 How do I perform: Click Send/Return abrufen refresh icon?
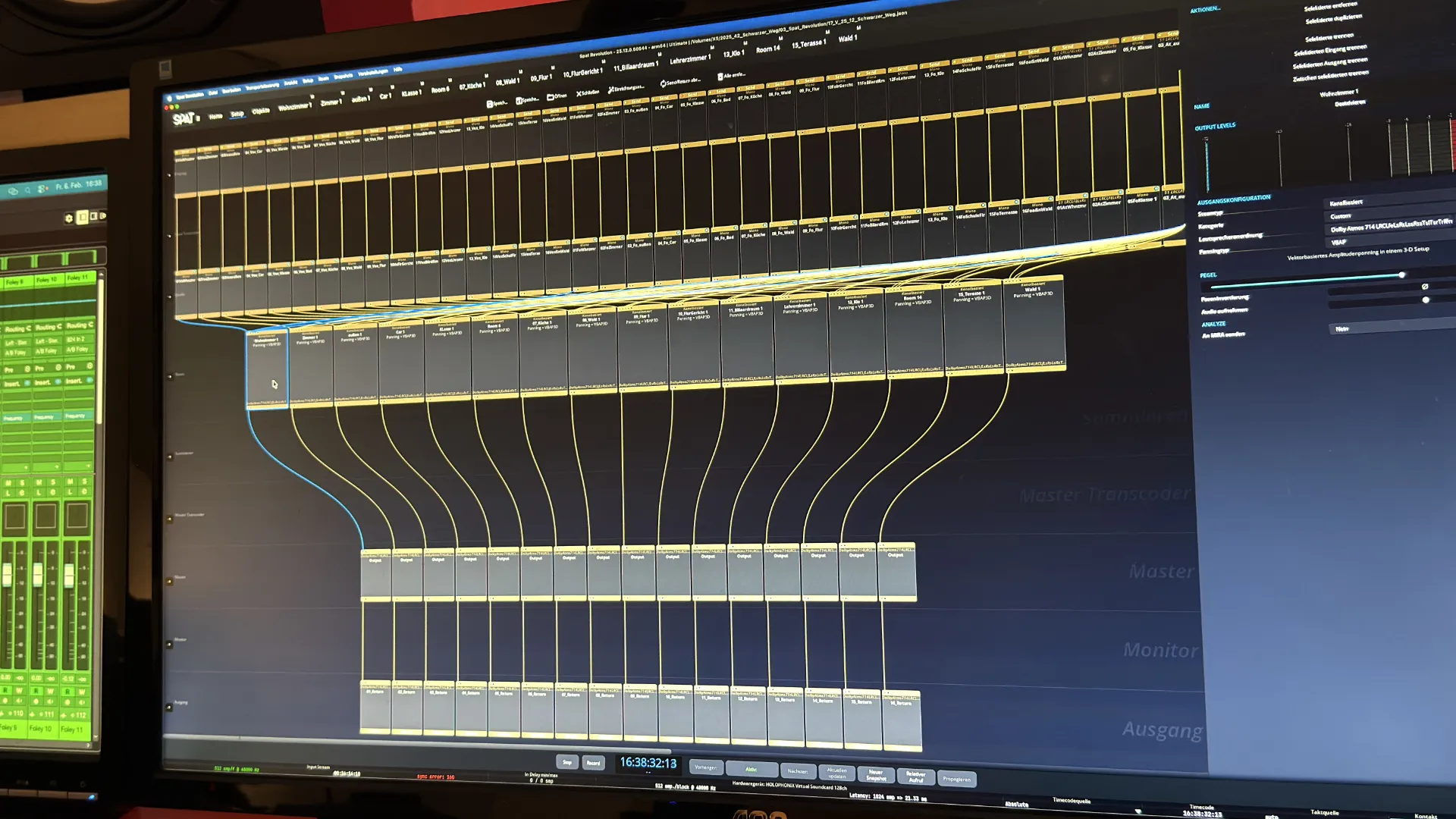click(x=664, y=83)
